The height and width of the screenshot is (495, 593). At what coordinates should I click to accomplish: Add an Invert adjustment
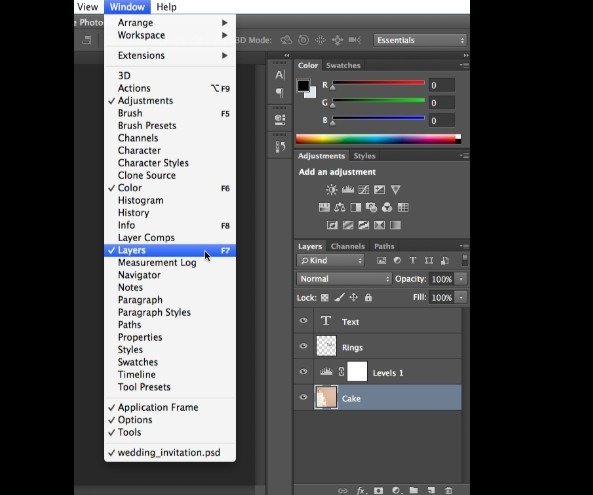[332, 225]
